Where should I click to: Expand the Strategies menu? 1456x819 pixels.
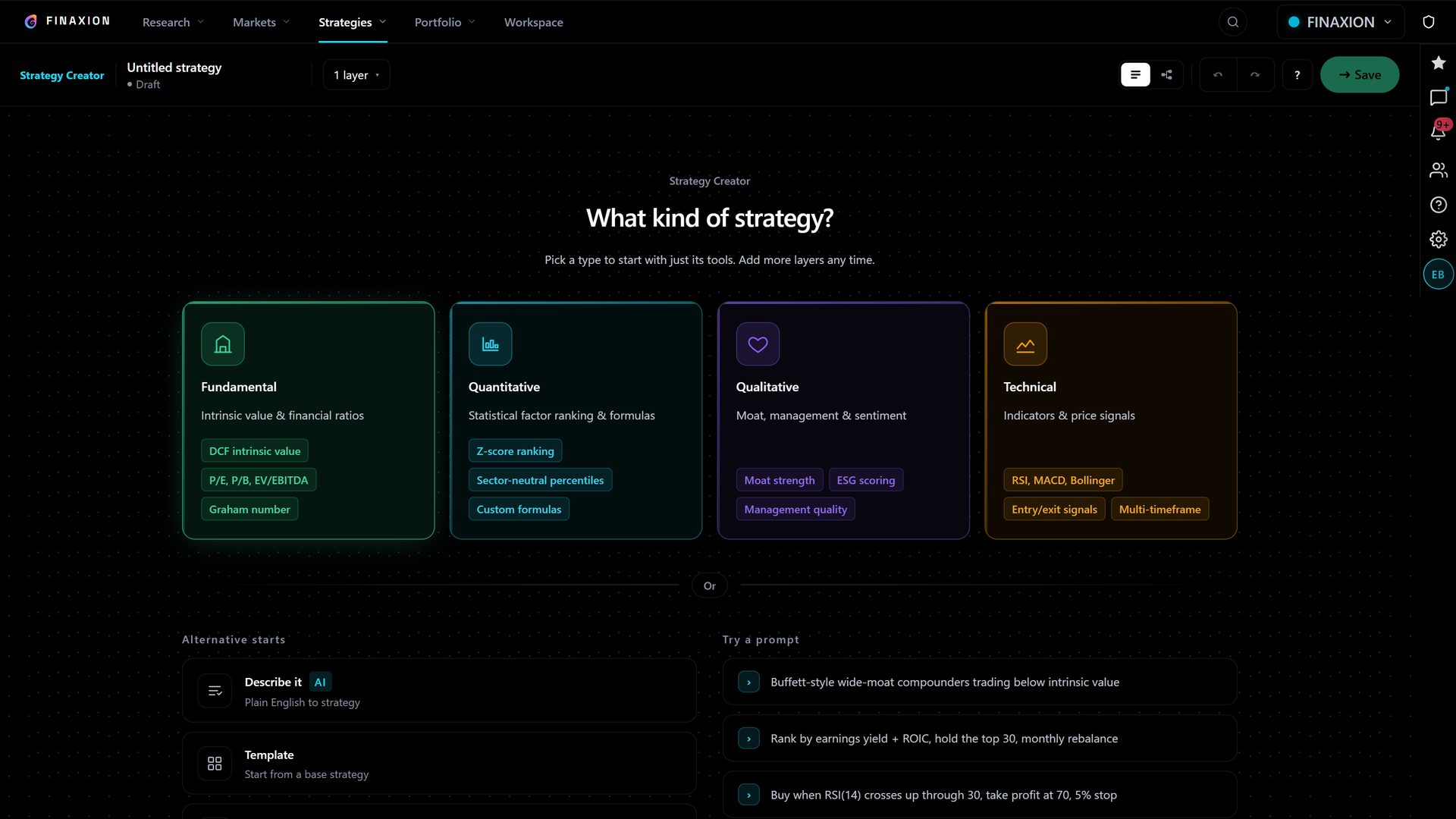click(x=353, y=22)
